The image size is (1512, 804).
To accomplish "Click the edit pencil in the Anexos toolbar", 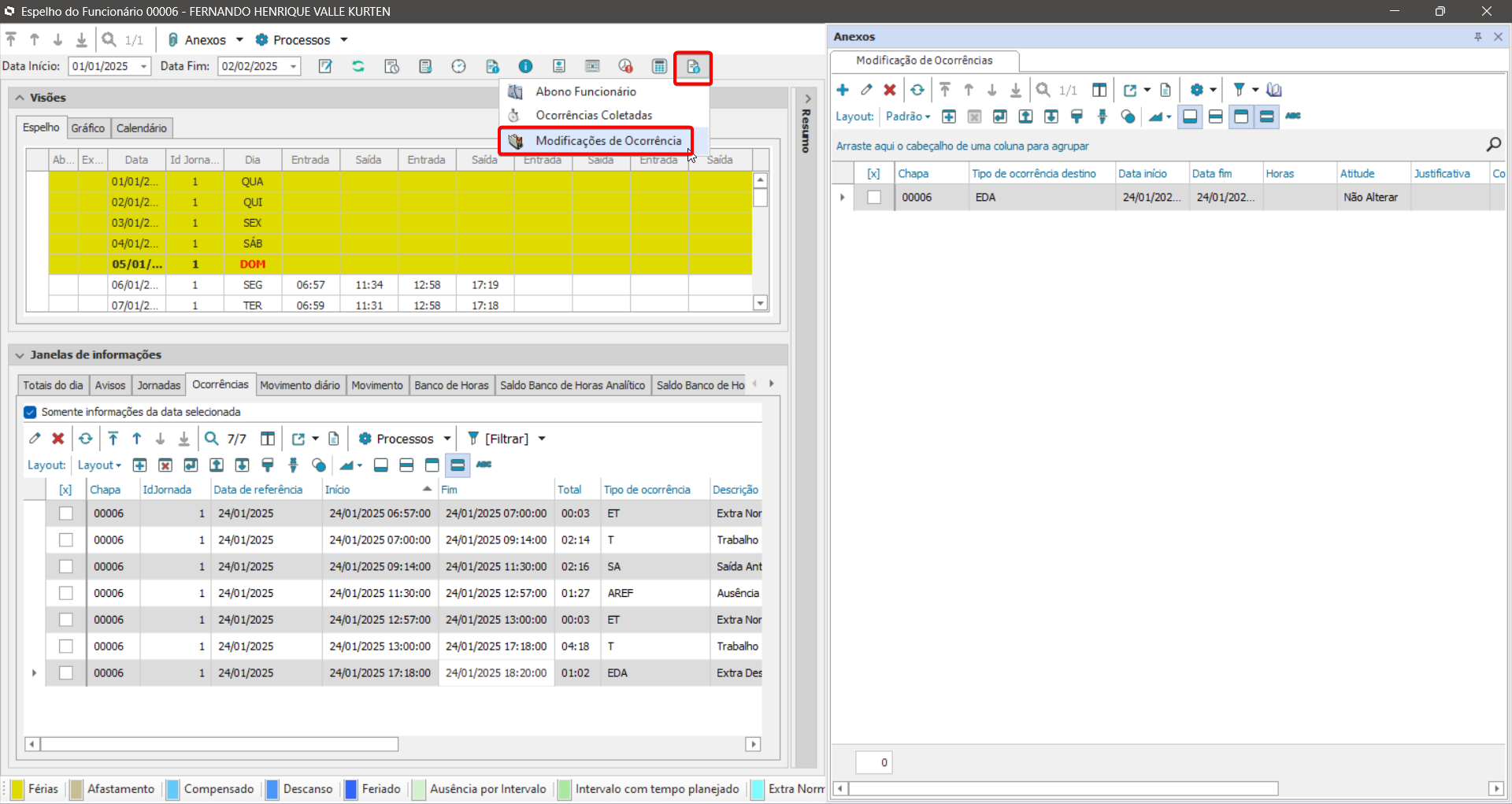I will coord(866,90).
